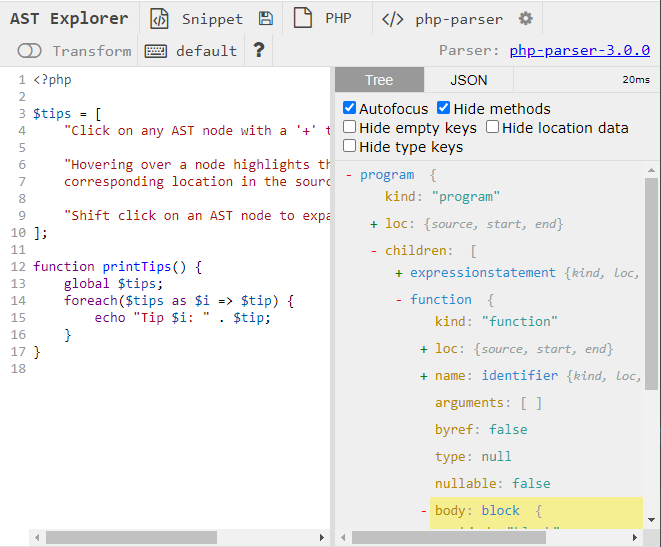Click the AST Explorer logo title

coord(69,19)
